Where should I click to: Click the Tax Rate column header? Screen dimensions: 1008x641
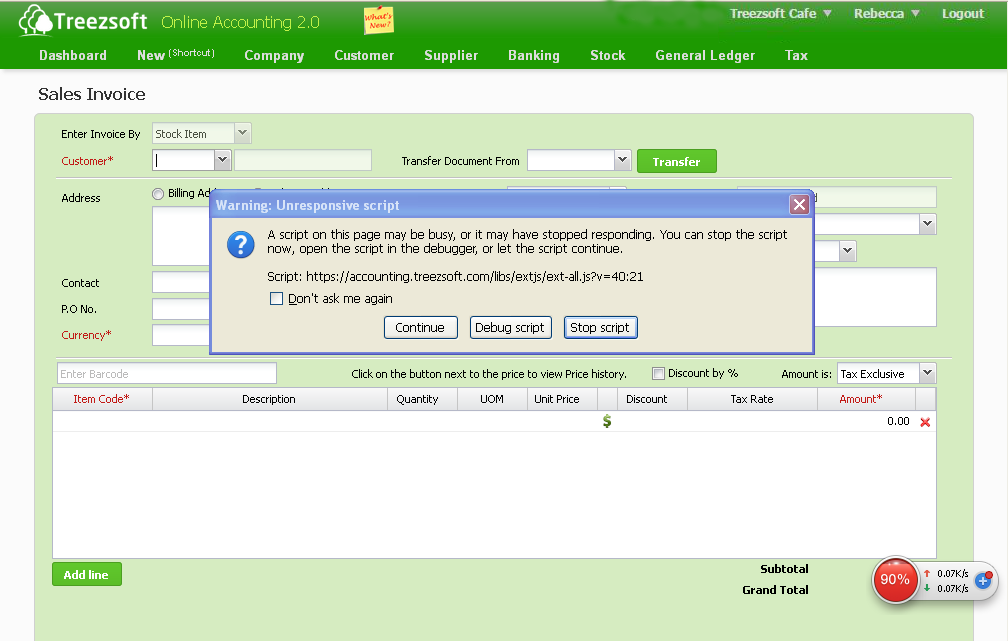[x=752, y=399]
